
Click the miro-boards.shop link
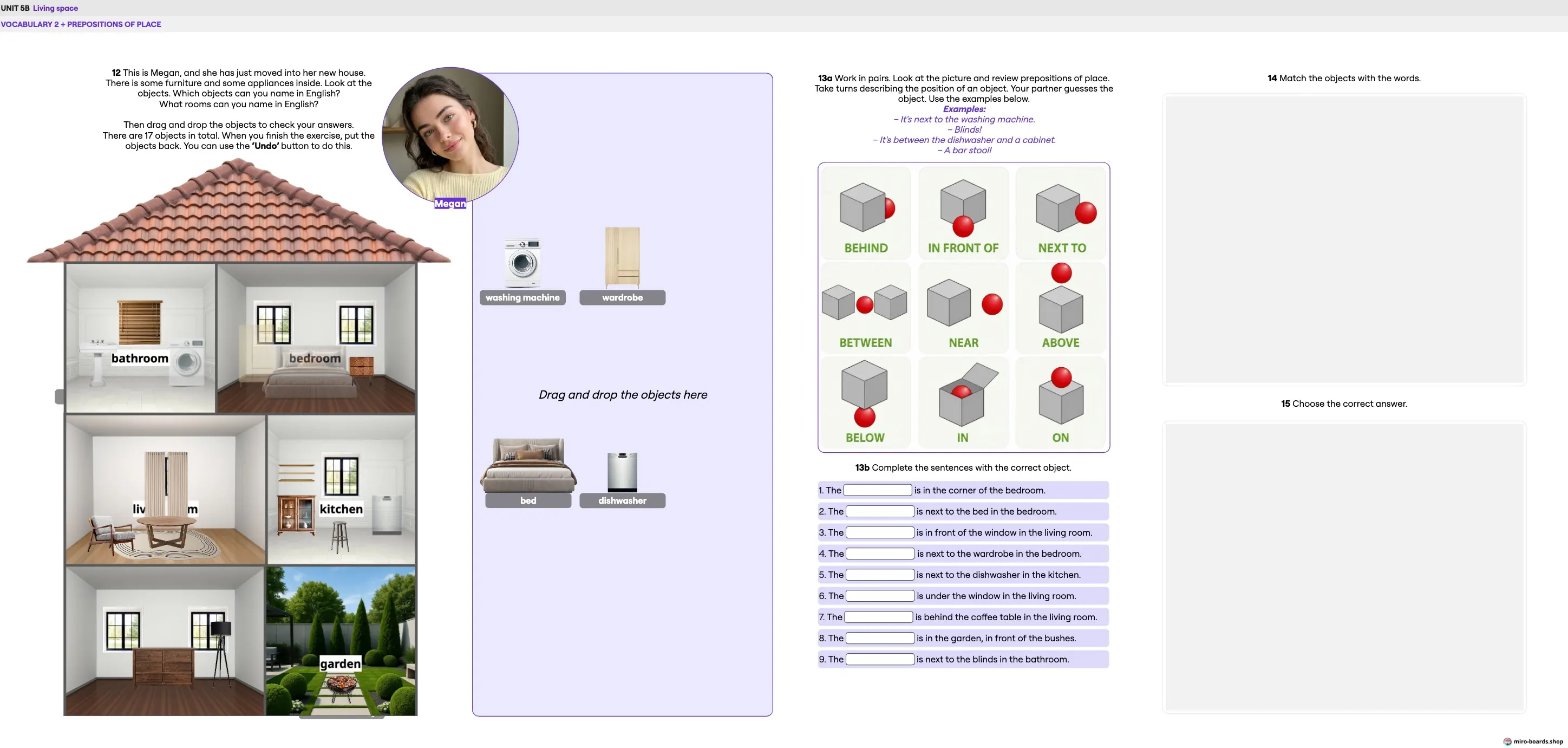1533,742
